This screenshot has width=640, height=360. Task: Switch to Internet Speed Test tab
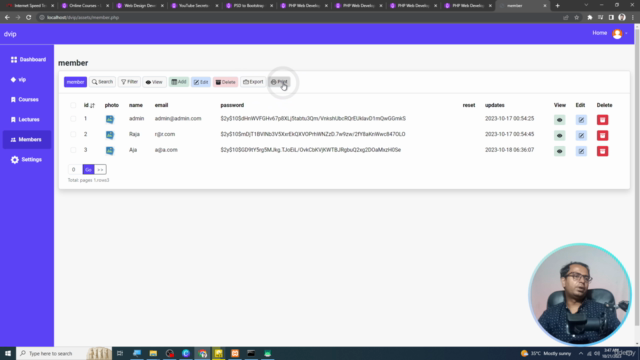pos(29,6)
